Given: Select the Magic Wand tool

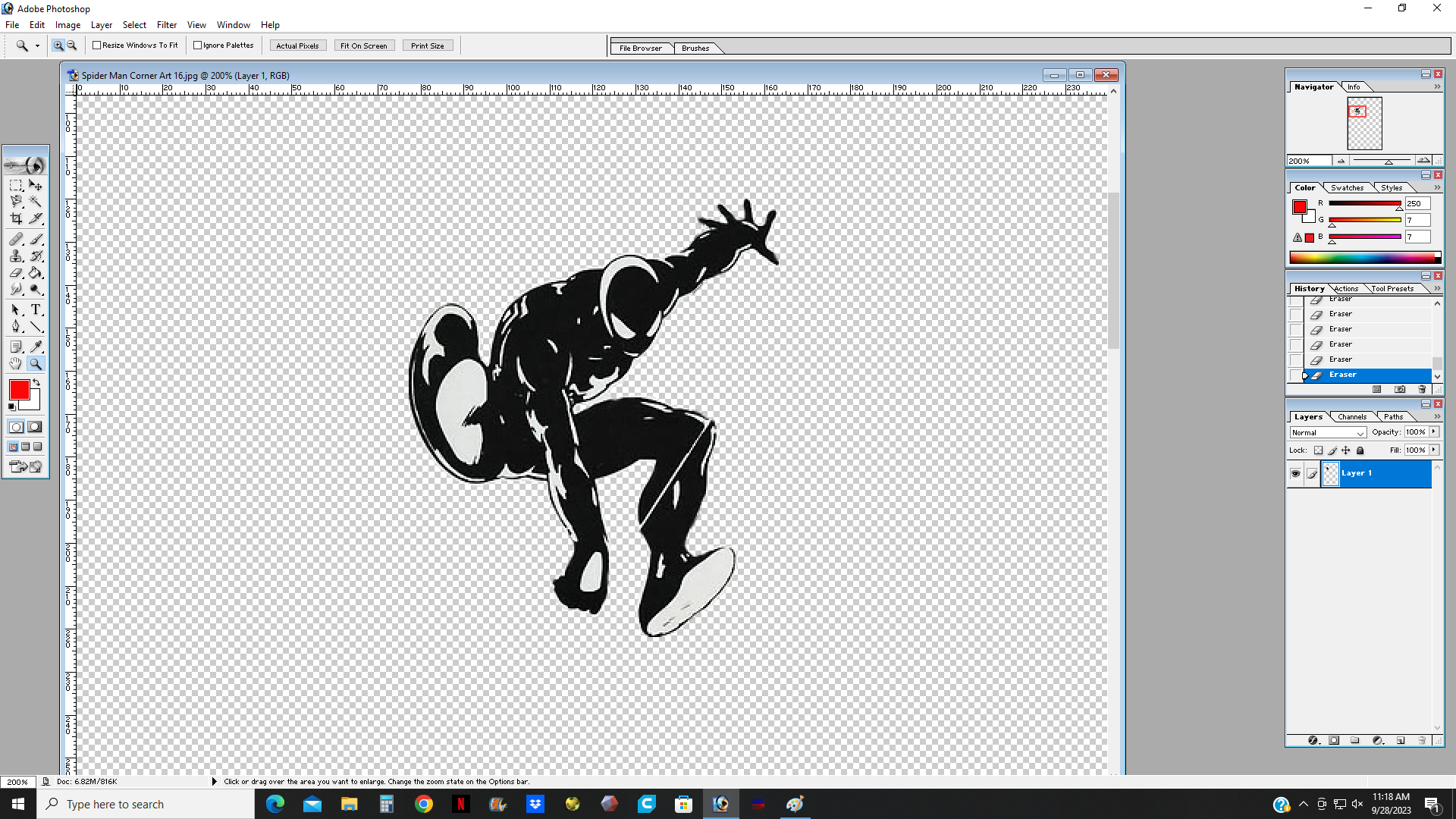Looking at the screenshot, I should pos(36,202).
